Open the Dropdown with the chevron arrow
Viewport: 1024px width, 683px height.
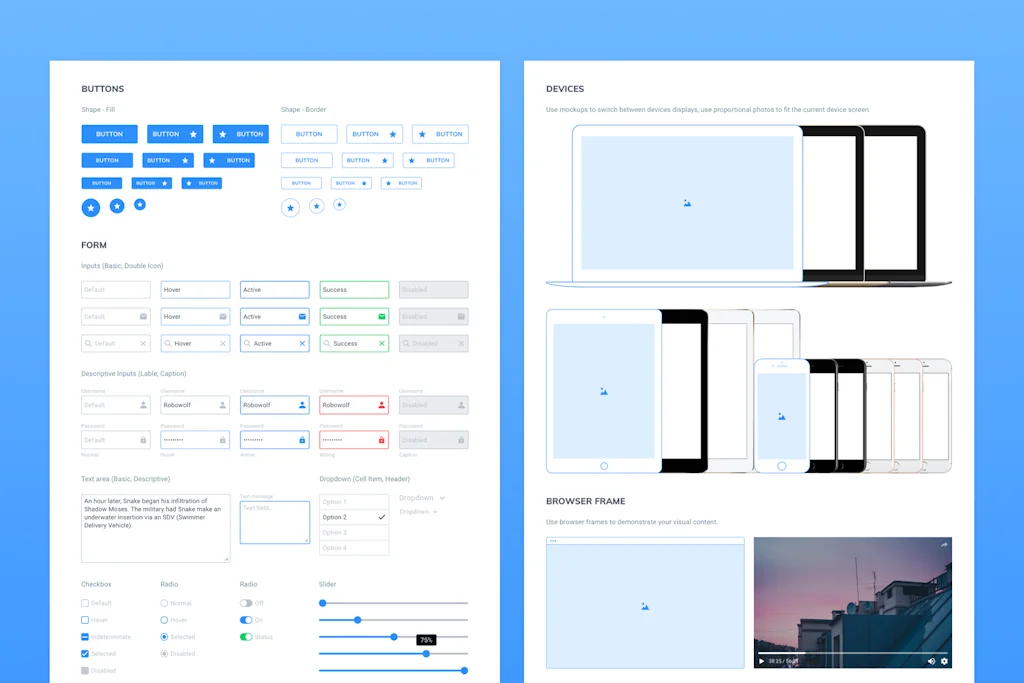point(443,498)
